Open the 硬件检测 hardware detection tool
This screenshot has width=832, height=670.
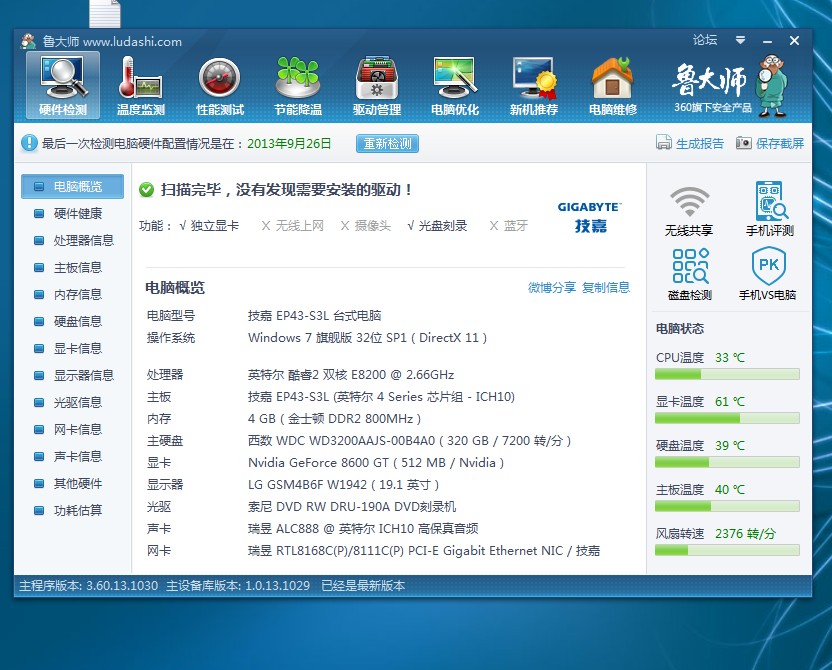63,85
